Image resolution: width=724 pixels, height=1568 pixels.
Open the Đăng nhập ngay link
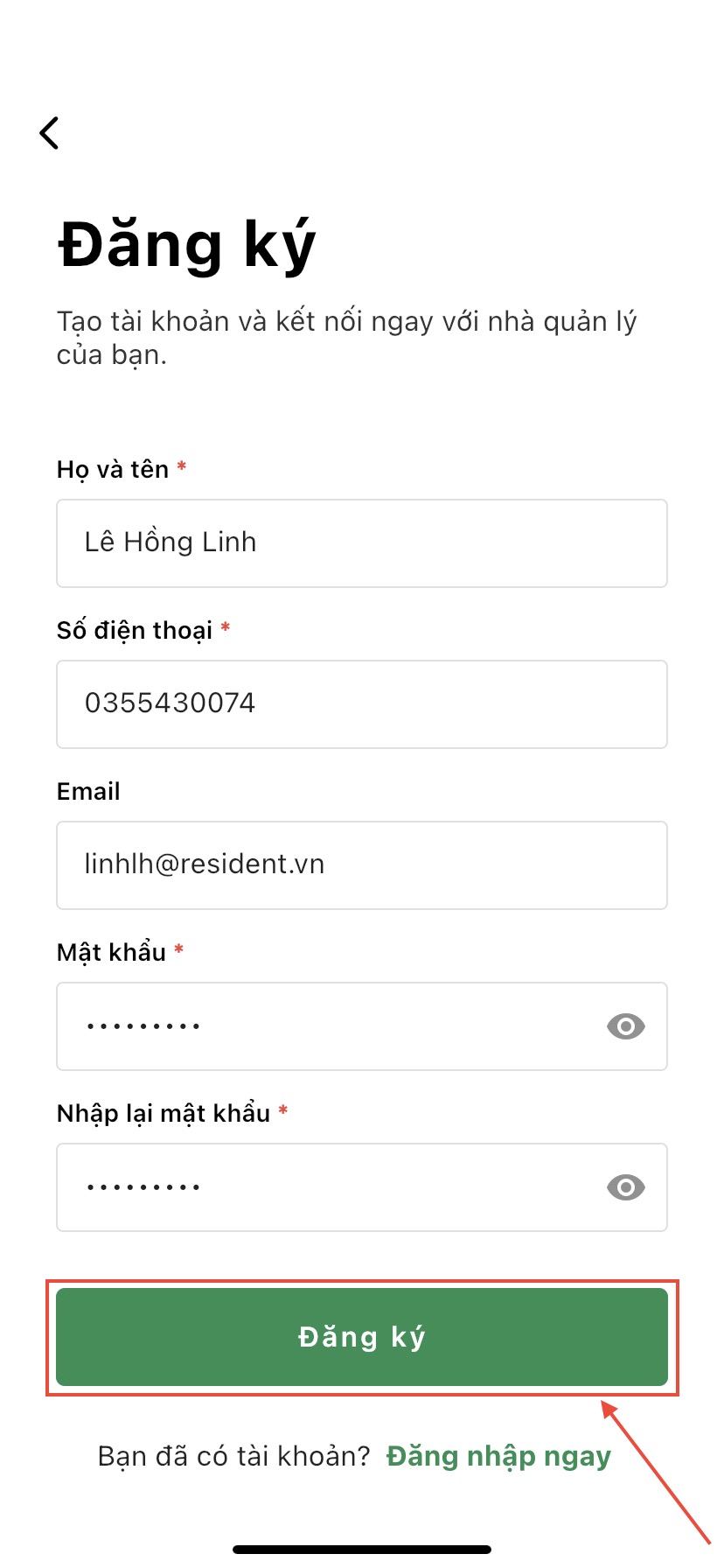tap(498, 1456)
